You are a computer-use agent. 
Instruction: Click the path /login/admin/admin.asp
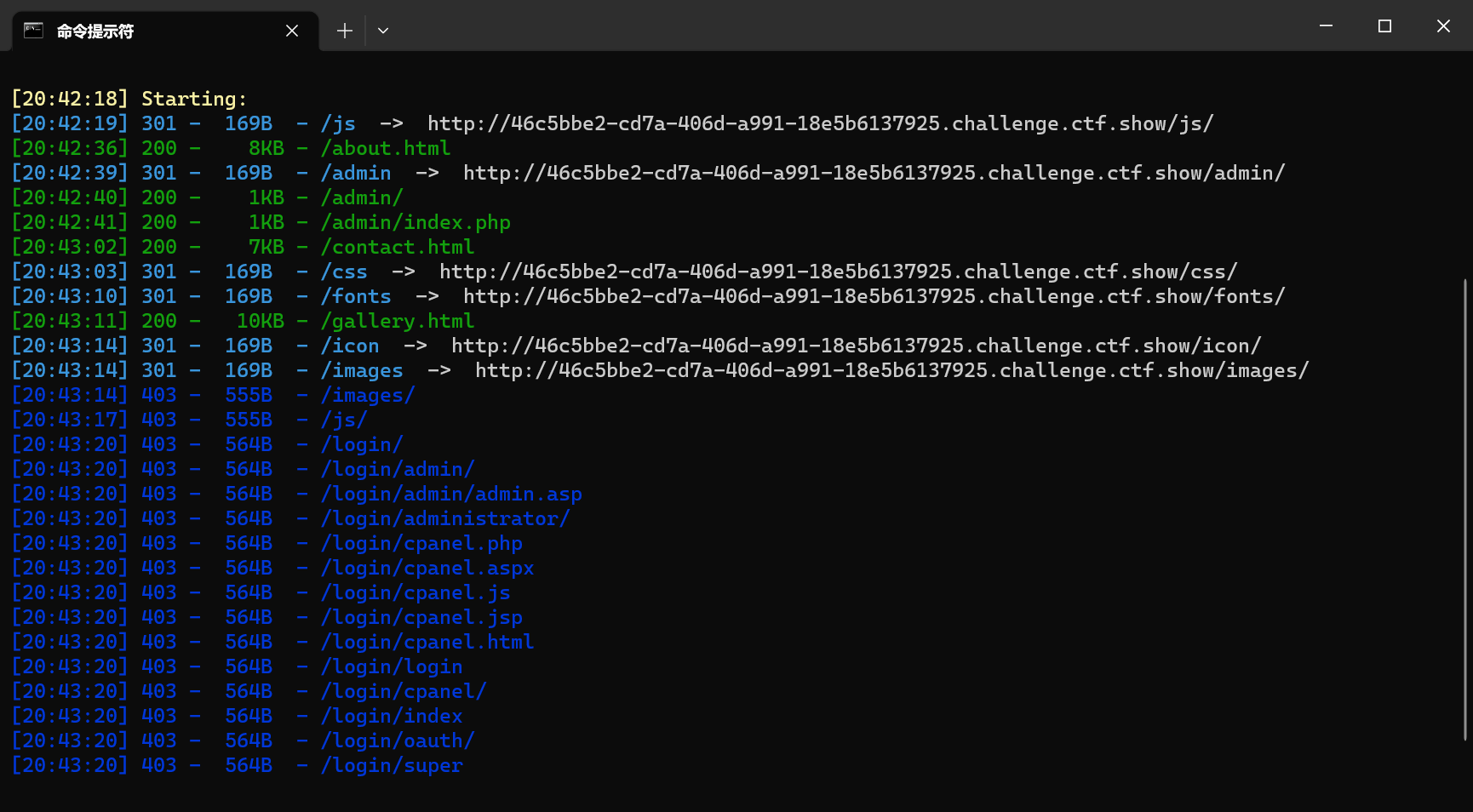click(x=451, y=494)
